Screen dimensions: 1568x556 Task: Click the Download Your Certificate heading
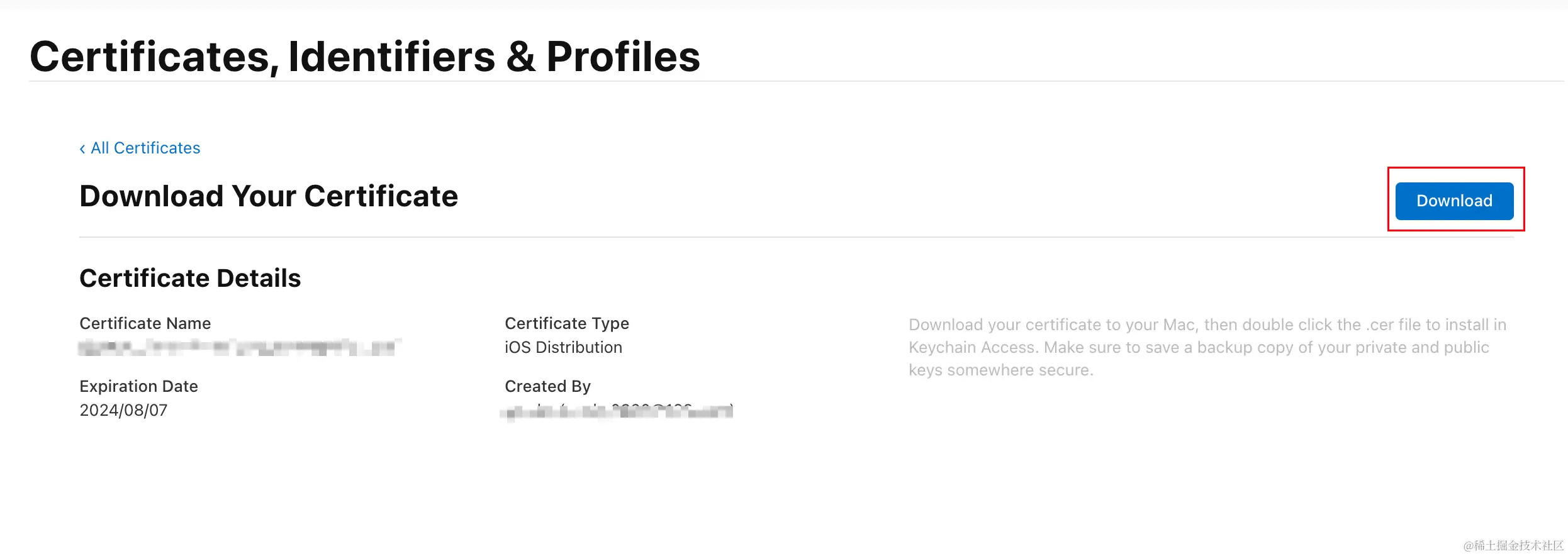[x=269, y=196]
